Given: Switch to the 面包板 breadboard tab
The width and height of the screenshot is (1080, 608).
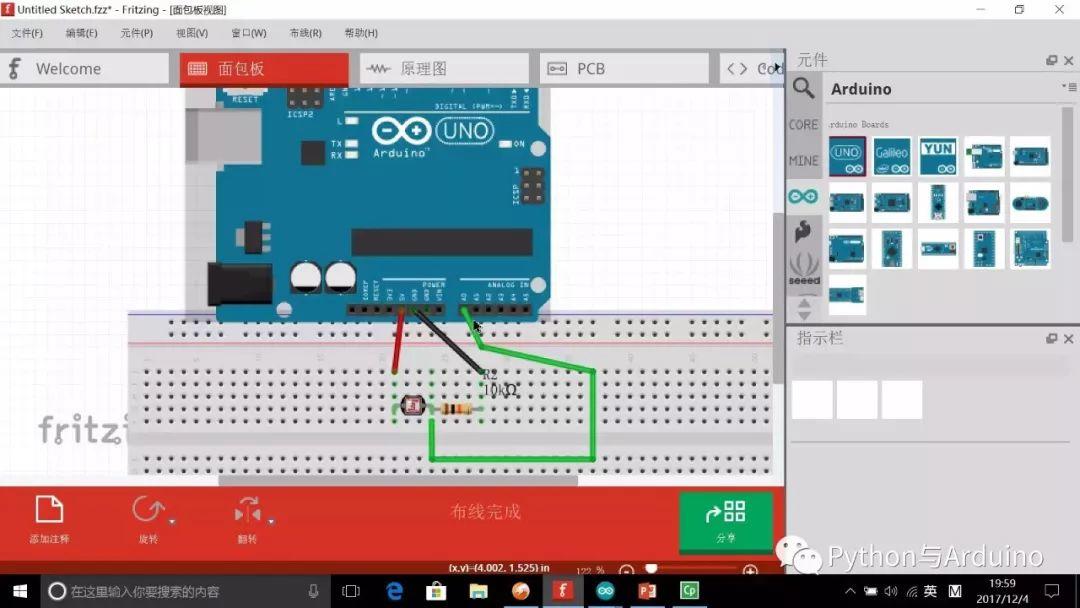Looking at the screenshot, I should click(x=264, y=69).
